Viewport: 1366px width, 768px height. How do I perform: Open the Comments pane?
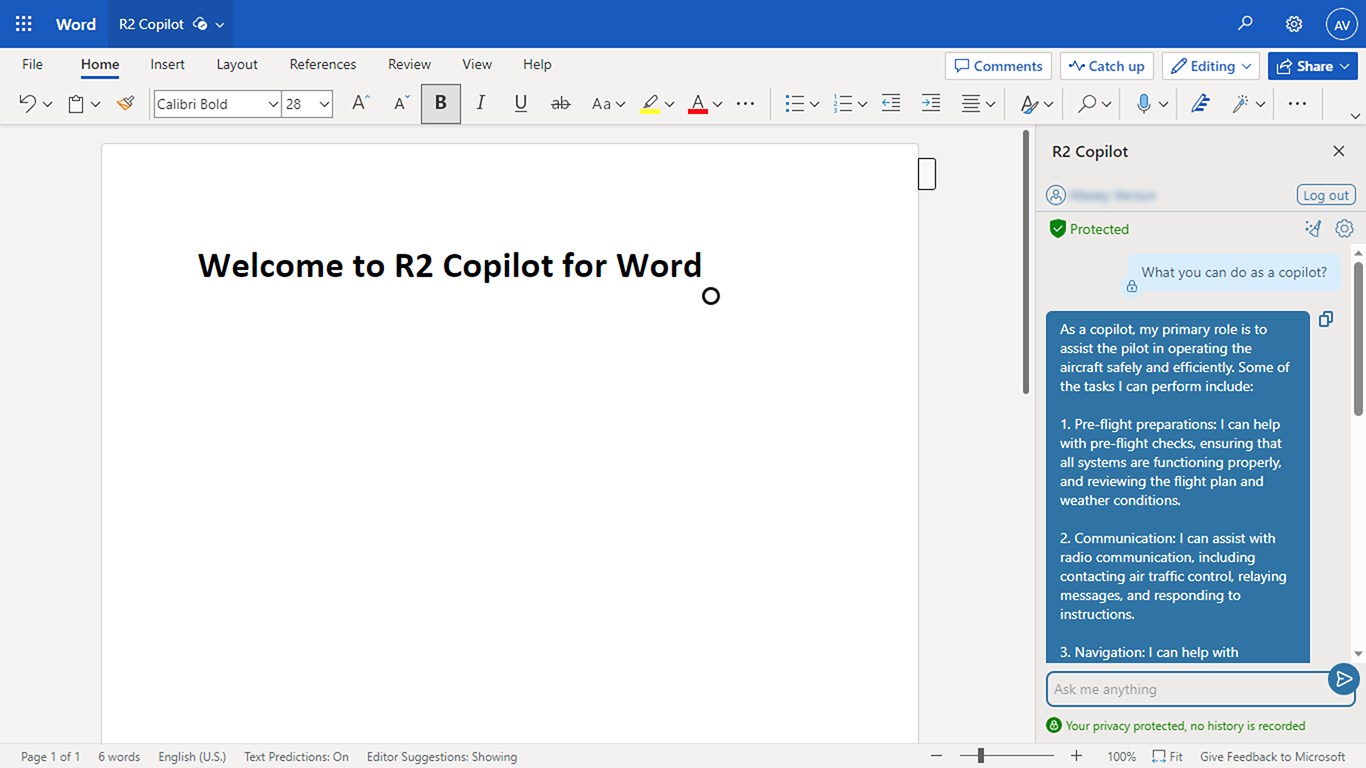point(998,66)
